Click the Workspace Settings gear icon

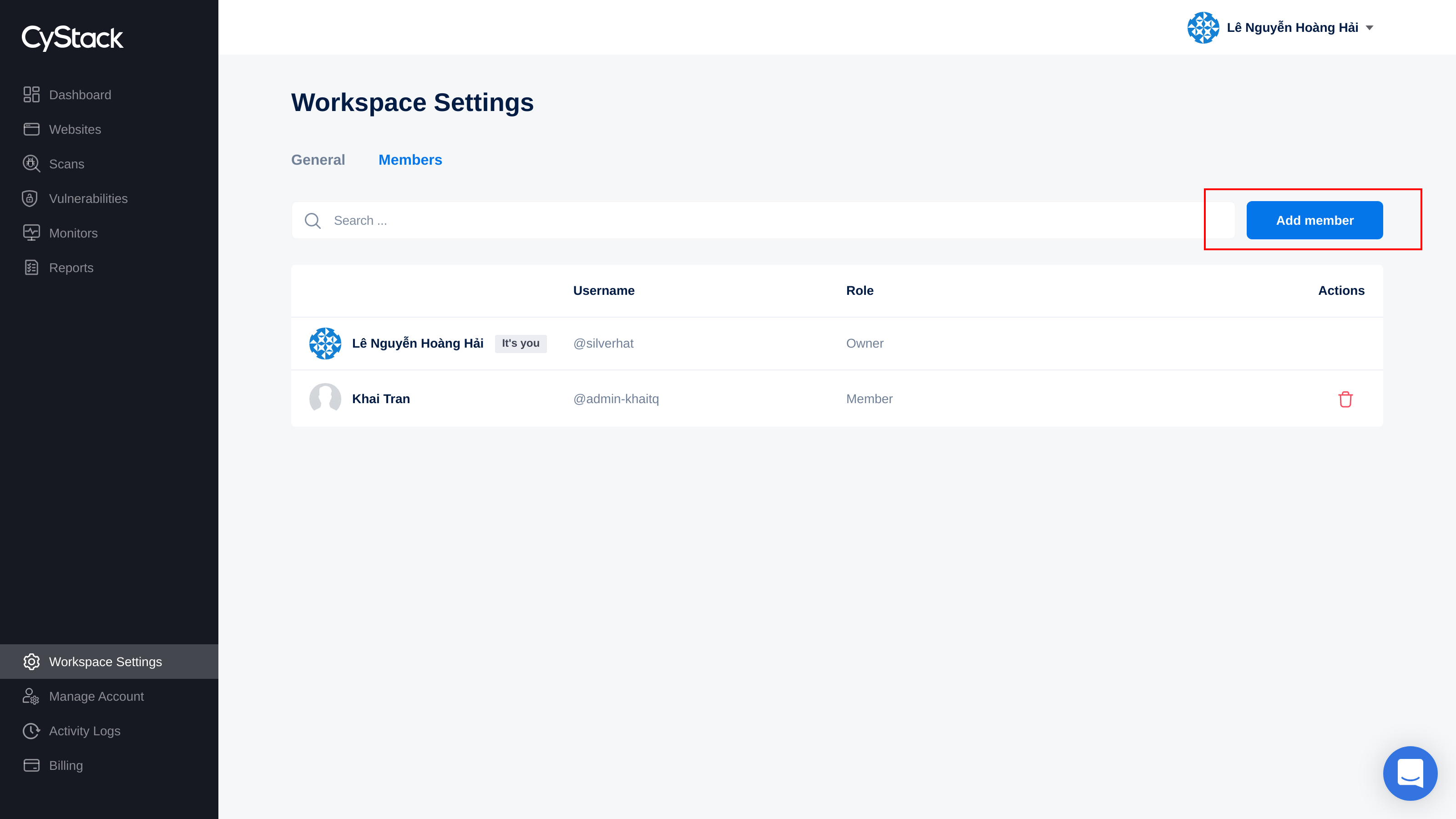point(31,661)
